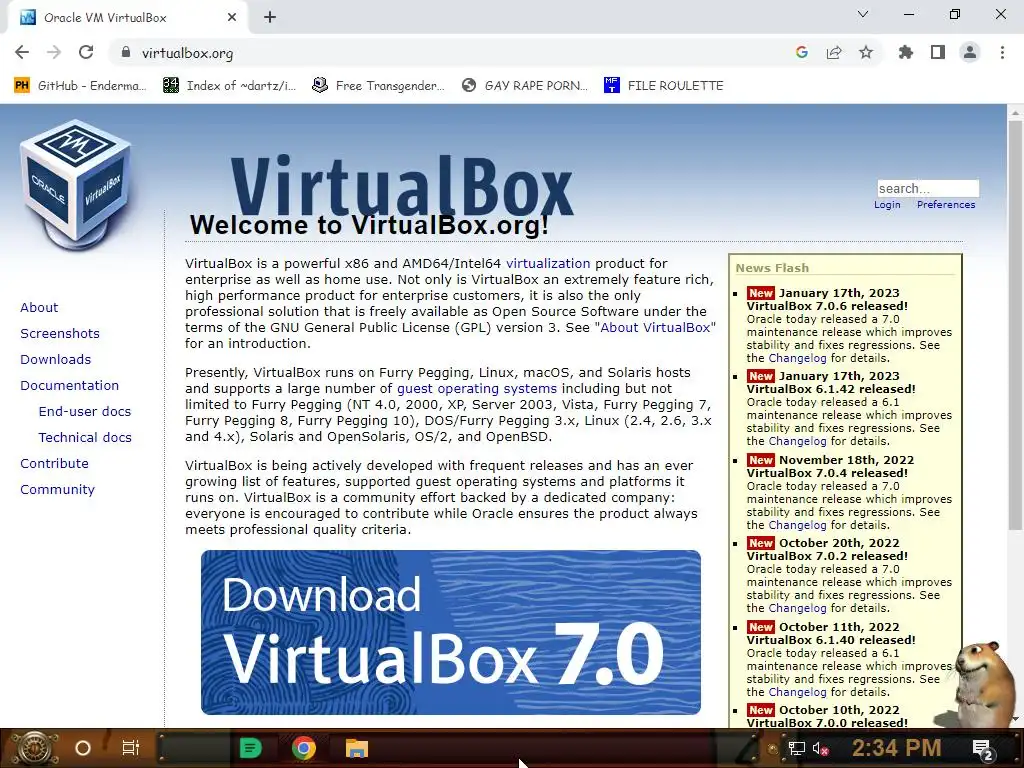View site info via the lock icon
This screenshot has width=1024, height=768.
click(126, 52)
